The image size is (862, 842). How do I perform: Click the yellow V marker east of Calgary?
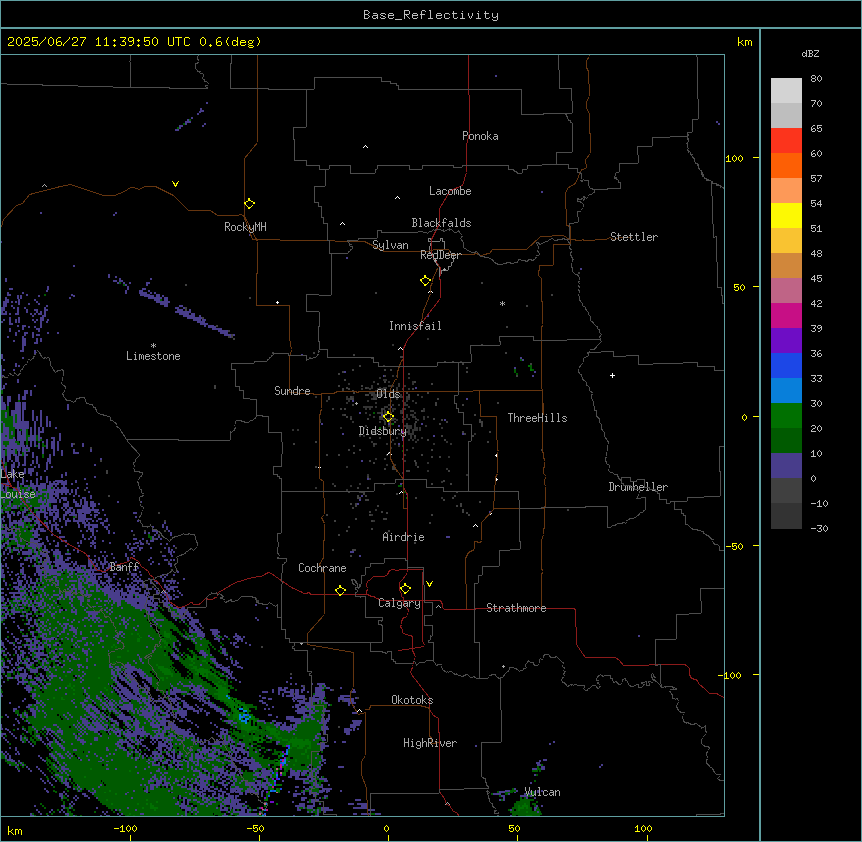pos(429,584)
